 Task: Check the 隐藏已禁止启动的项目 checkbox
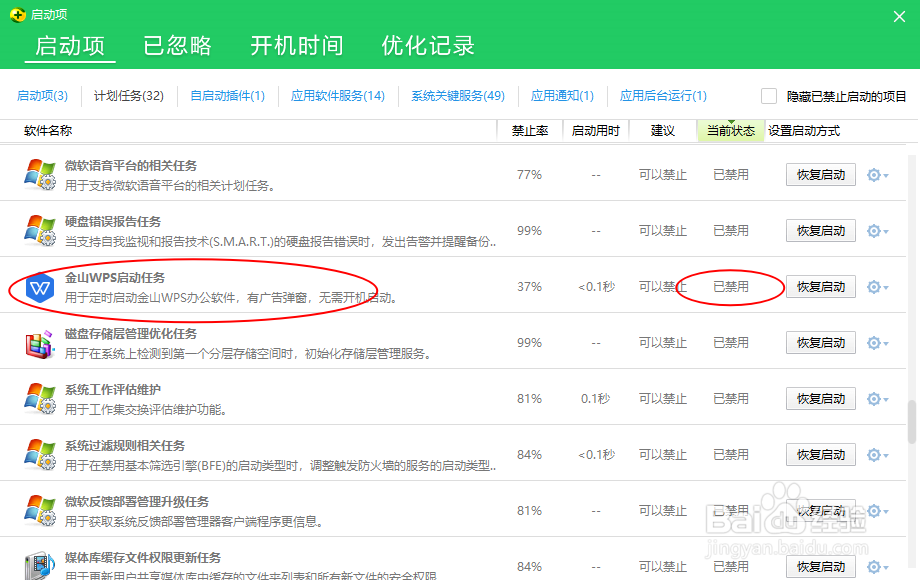point(767,96)
